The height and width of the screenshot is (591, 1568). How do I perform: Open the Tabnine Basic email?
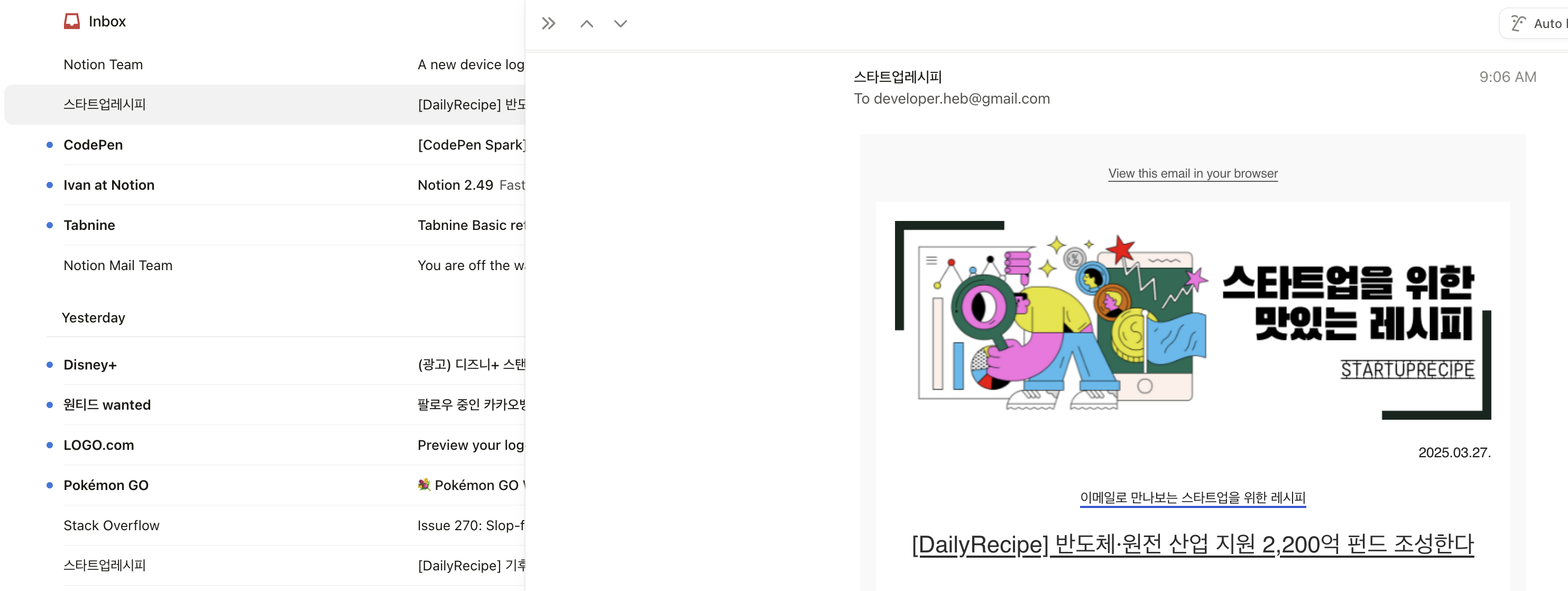(x=264, y=225)
